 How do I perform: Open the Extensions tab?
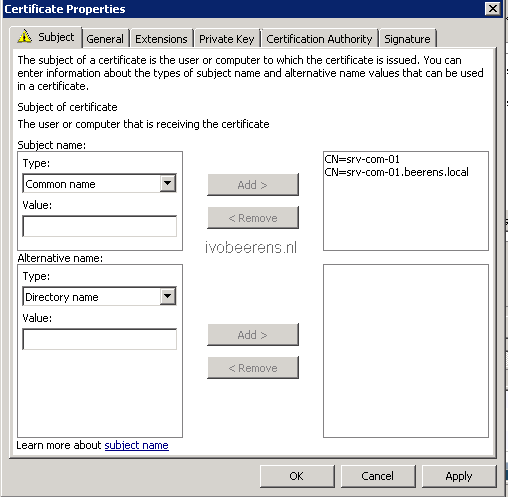pos(161,39)
